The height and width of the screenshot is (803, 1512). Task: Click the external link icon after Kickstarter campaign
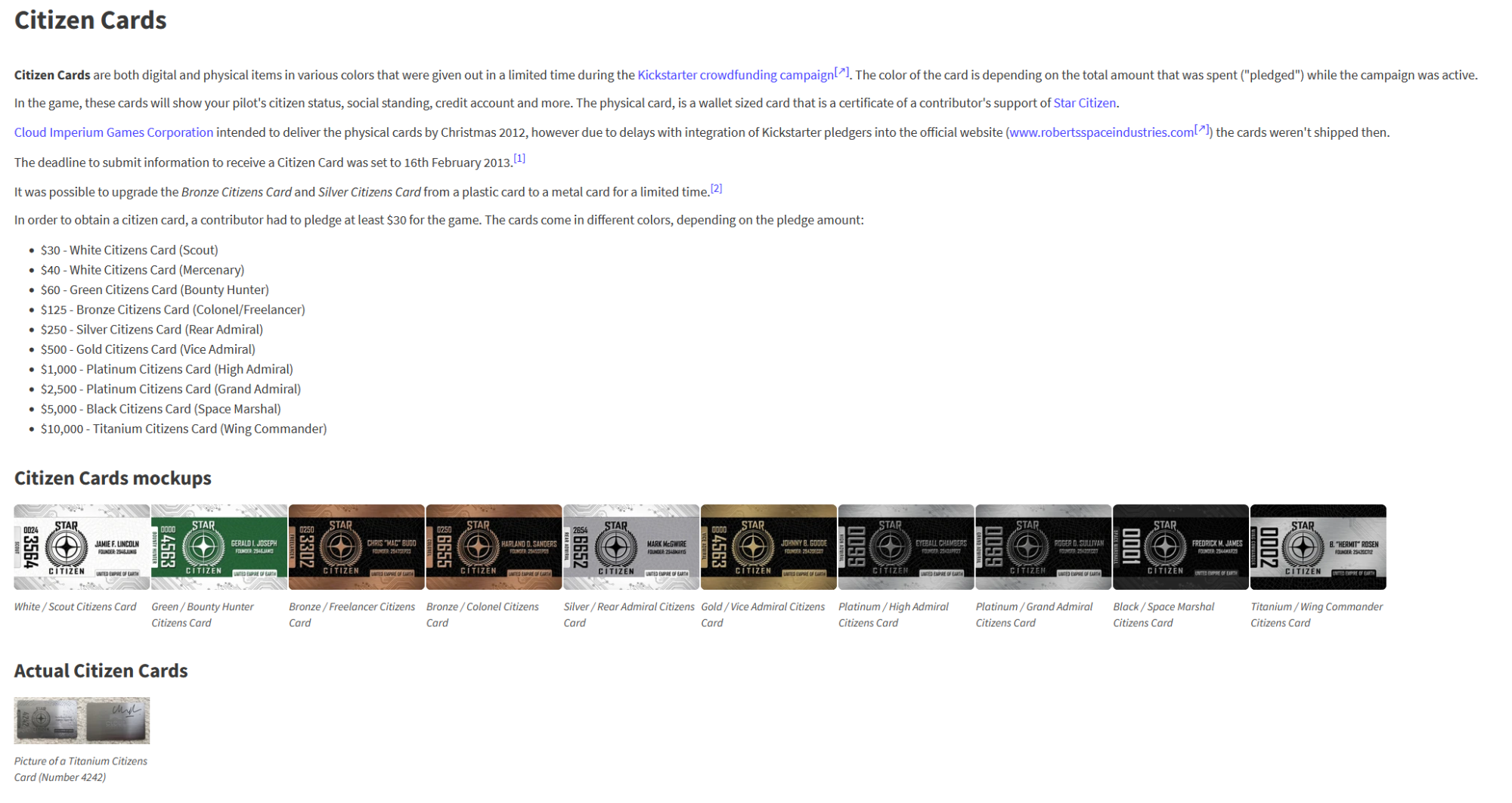[x=842, y=72]
